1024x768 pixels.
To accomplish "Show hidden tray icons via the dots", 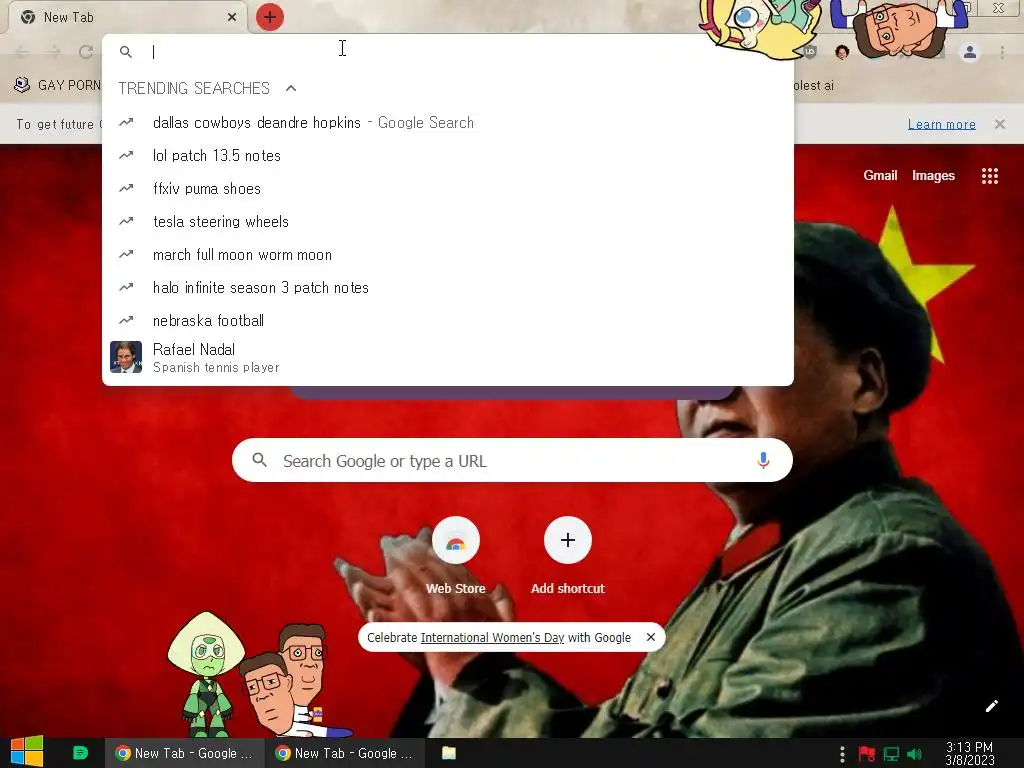I will click(x=842, y=754).
